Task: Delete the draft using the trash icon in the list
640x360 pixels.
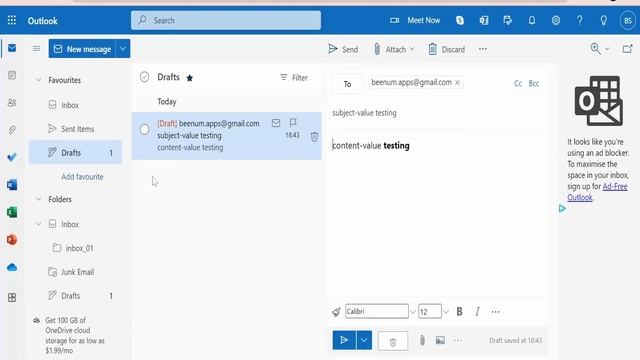Action: pyautogui.click(x=314, y=137)
